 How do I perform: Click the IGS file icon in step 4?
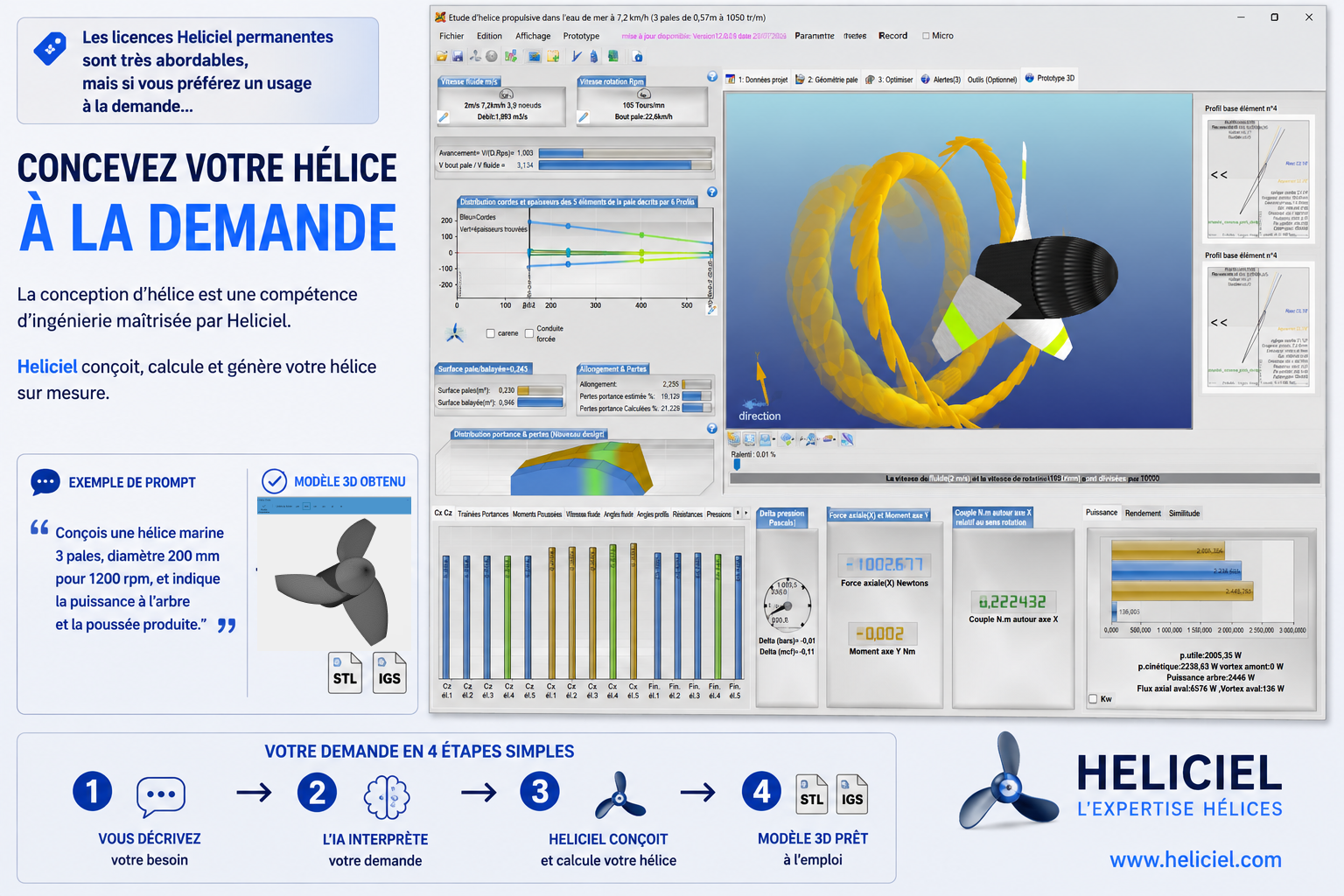pos(852,794)
